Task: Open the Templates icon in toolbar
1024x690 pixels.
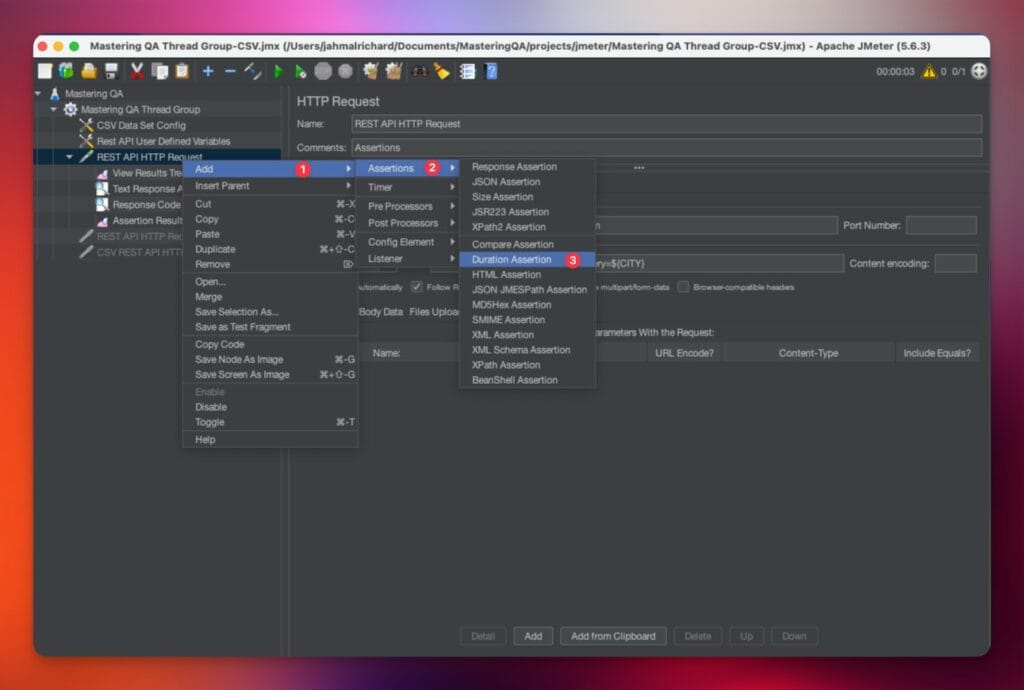Action: tap(66, 71)
